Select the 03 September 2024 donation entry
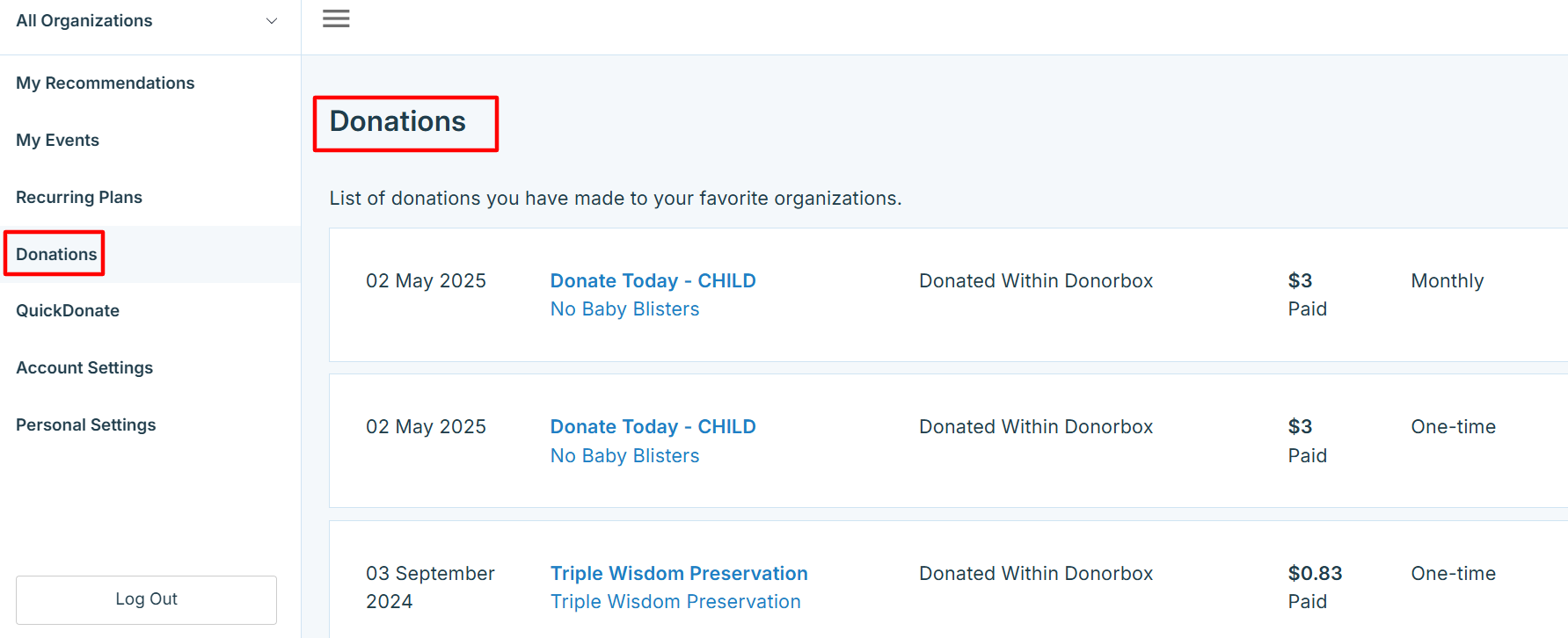Viewport: 1568px width, 638px height. point(430,586)
